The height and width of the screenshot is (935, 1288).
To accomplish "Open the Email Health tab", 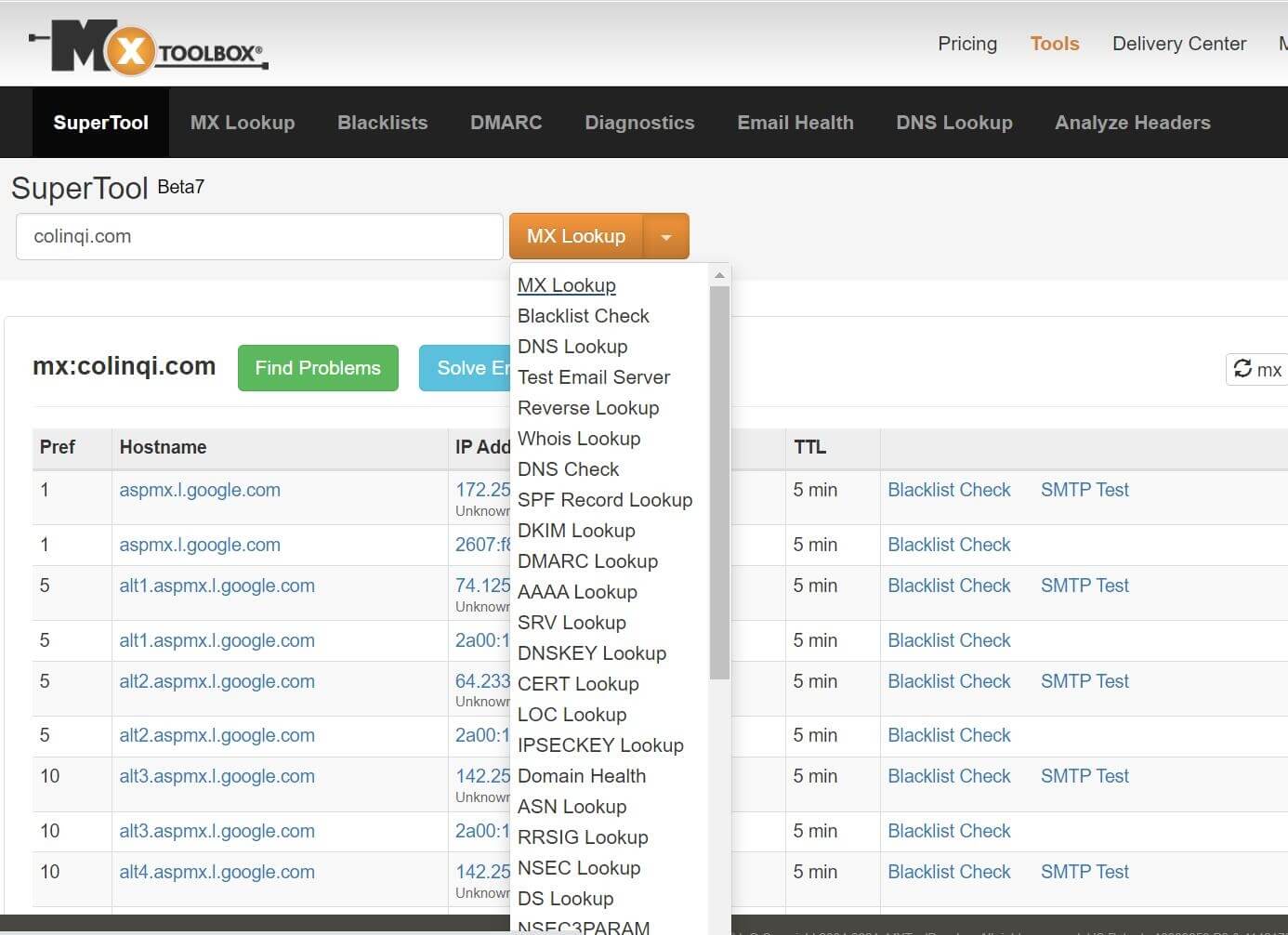I will point(795,122).
